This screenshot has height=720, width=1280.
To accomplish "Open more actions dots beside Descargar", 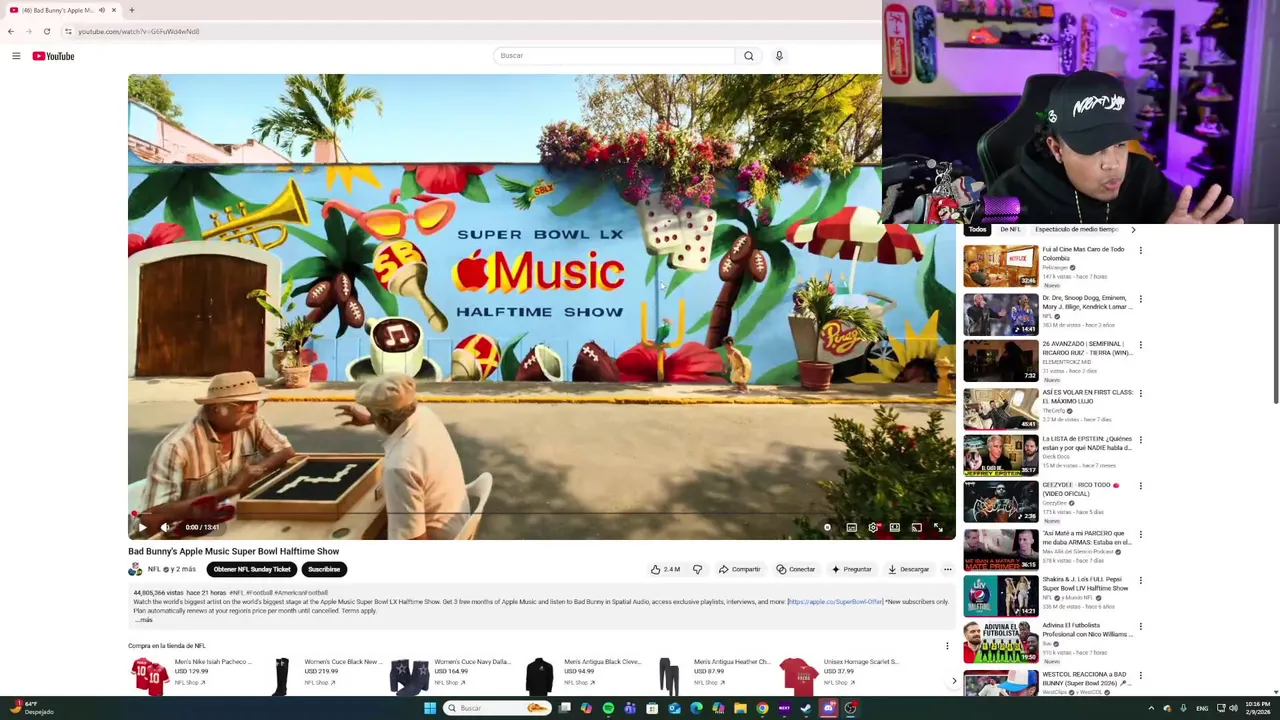I will (948, 569).
